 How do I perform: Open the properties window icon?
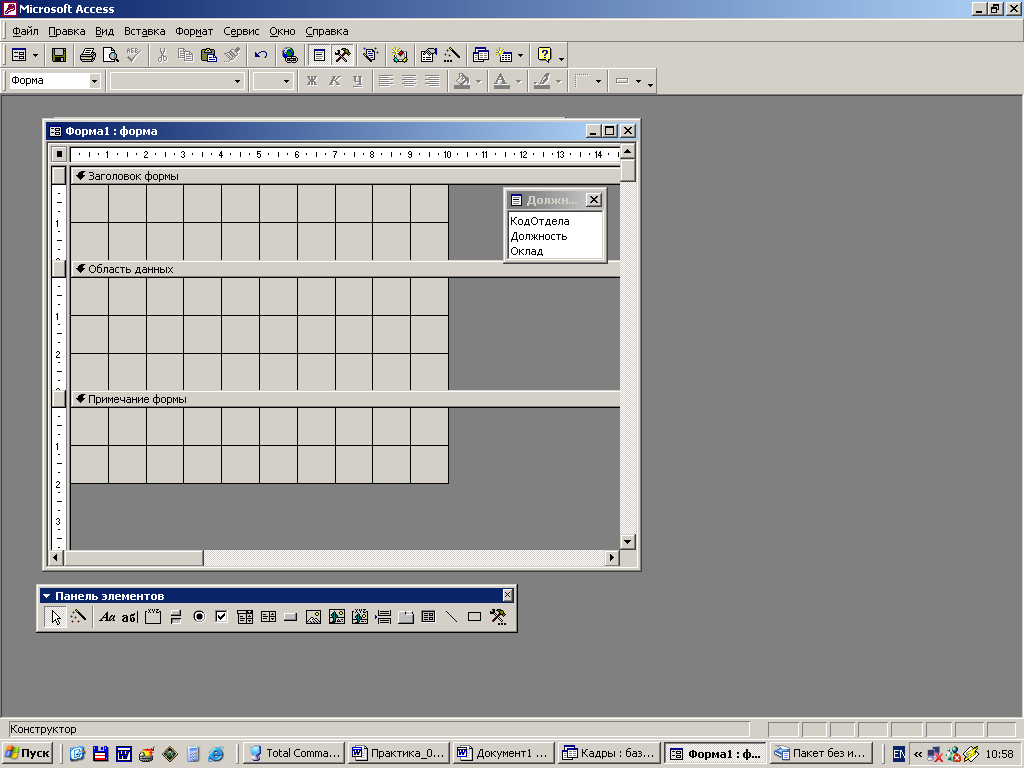[428, 56]
